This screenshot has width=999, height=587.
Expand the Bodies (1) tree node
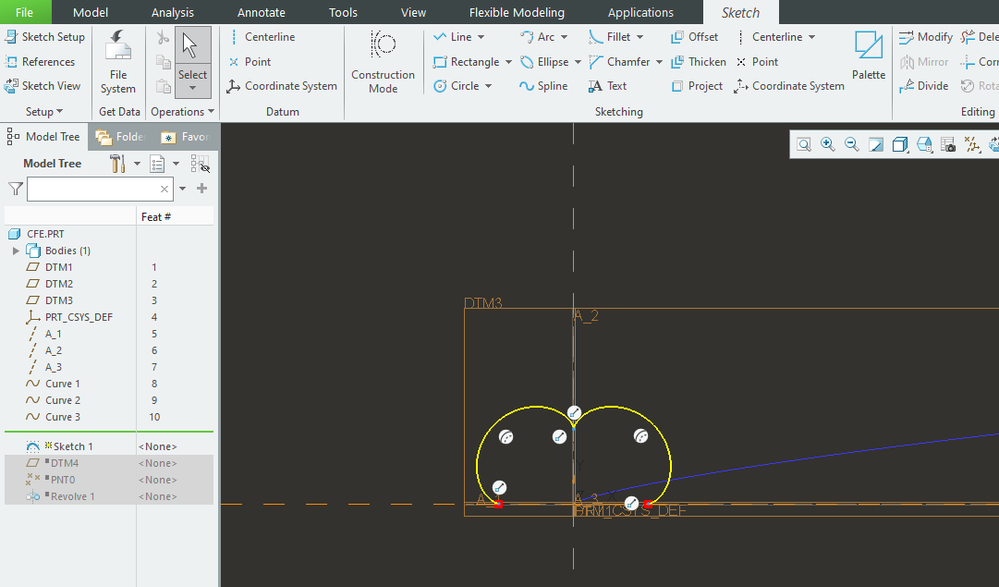(16, 251)
